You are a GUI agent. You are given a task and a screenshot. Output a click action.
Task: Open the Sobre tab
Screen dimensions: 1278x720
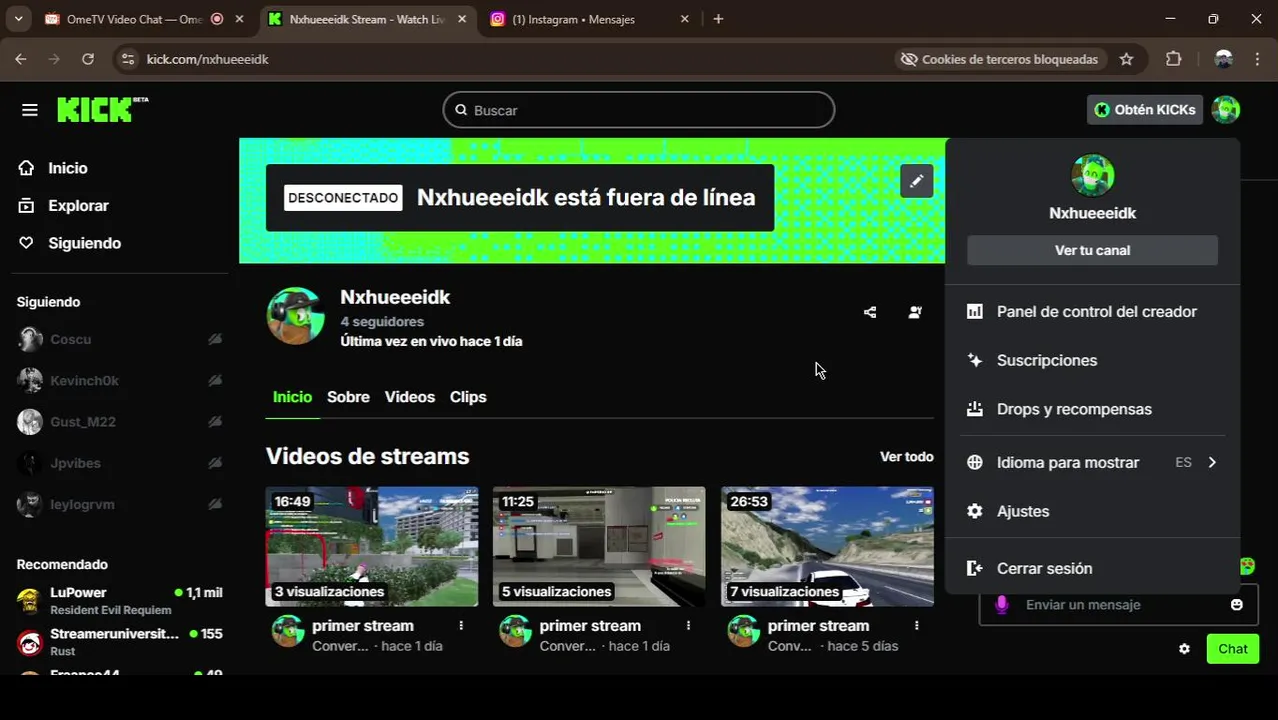(x=348, y=397)
